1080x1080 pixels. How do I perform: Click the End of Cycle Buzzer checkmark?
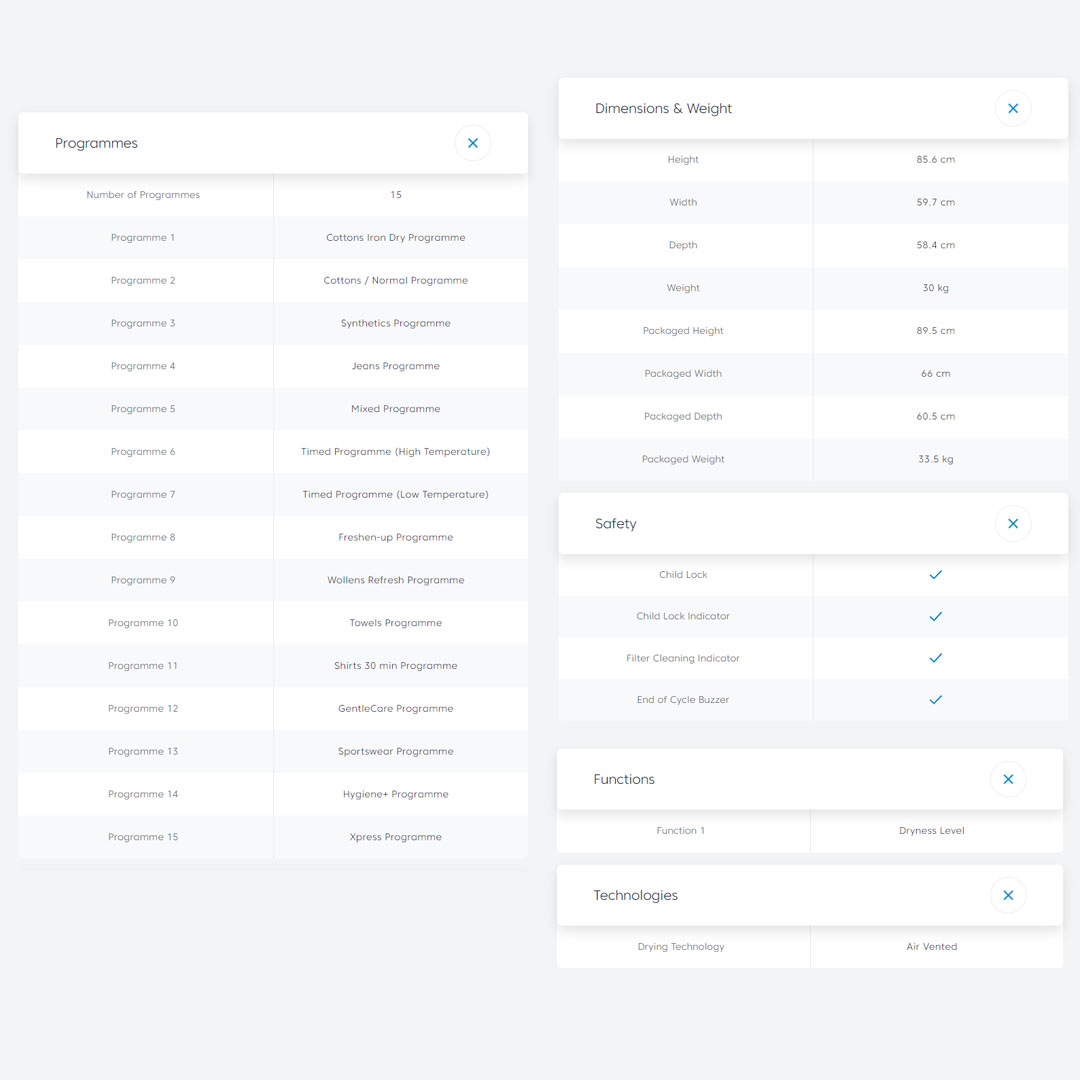tap(936, 700)
